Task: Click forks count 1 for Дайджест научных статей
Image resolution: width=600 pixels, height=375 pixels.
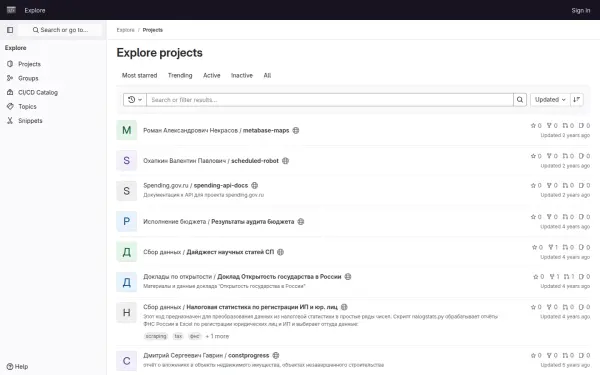Action: tap(553, 247)
